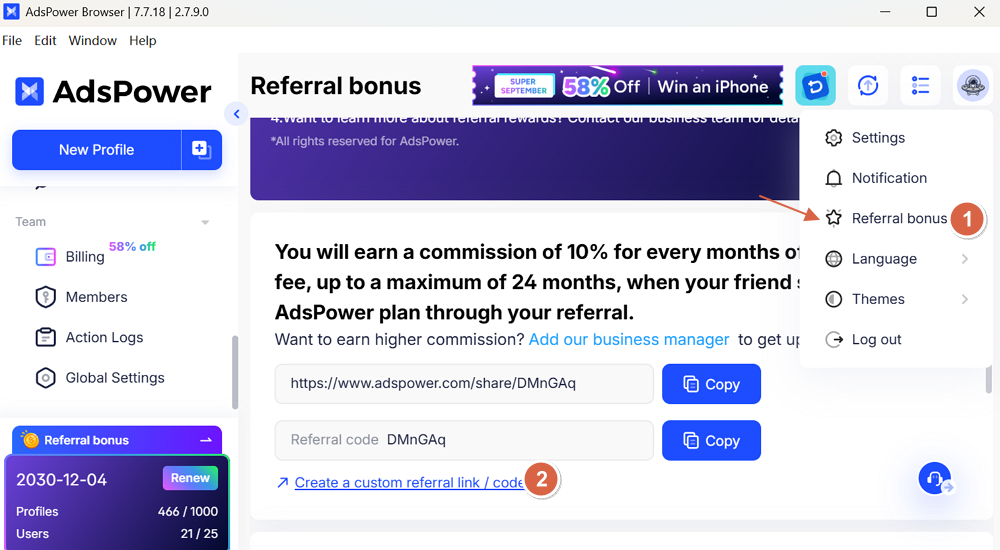Viewport: 1000px width, 550px height.
Task: Open the blue app icon in header
Action: tap(815, 86)
